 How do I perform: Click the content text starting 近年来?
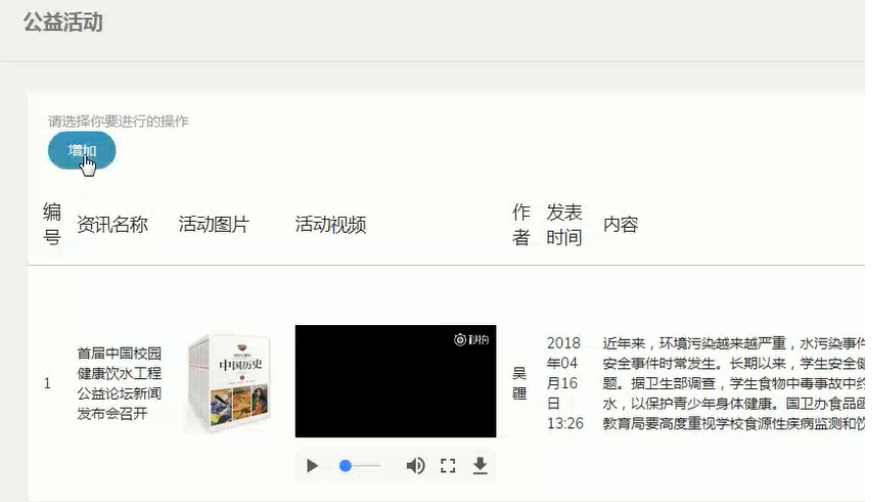[733, 384]
